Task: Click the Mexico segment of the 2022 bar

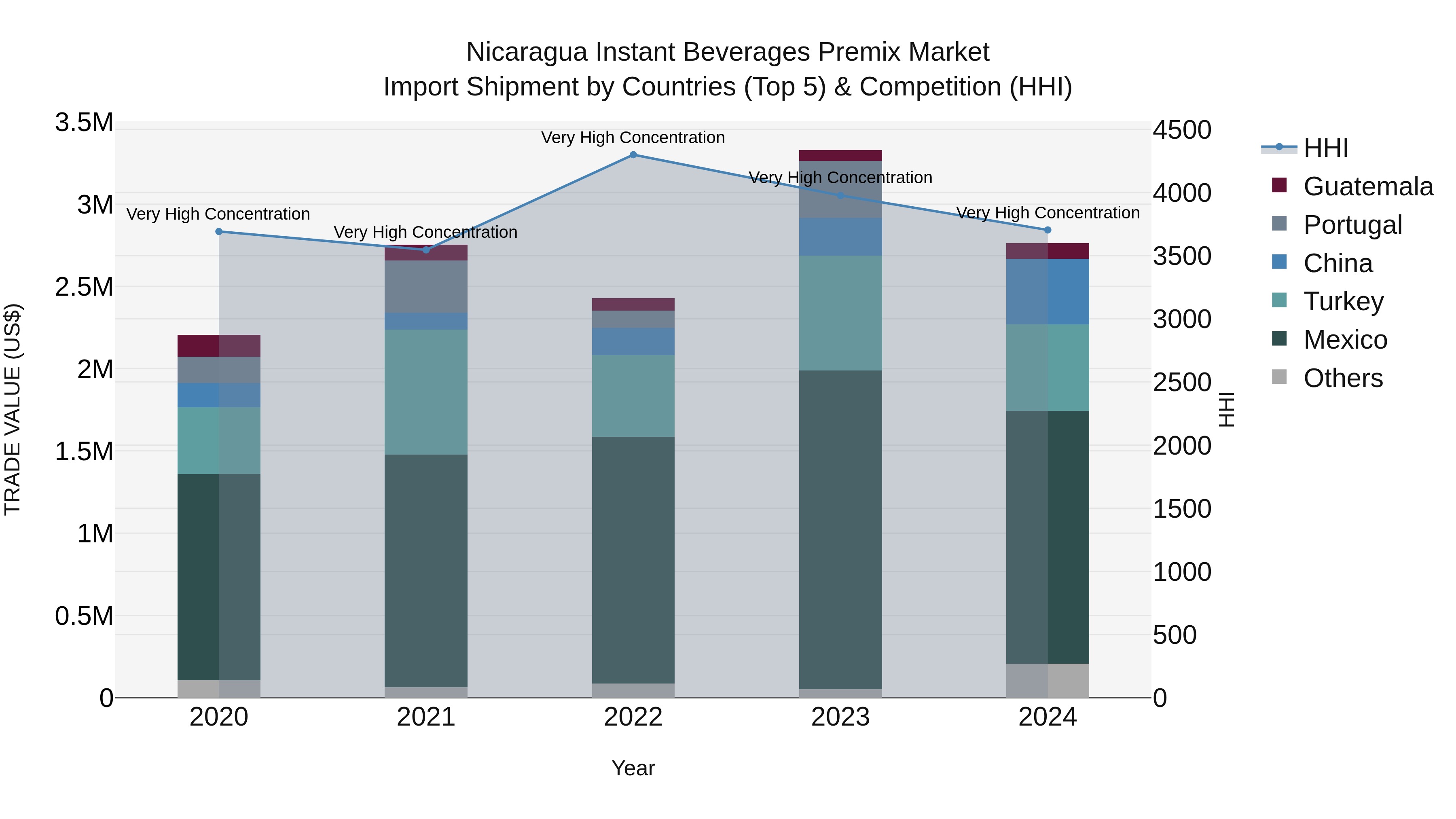Action: 633,560
